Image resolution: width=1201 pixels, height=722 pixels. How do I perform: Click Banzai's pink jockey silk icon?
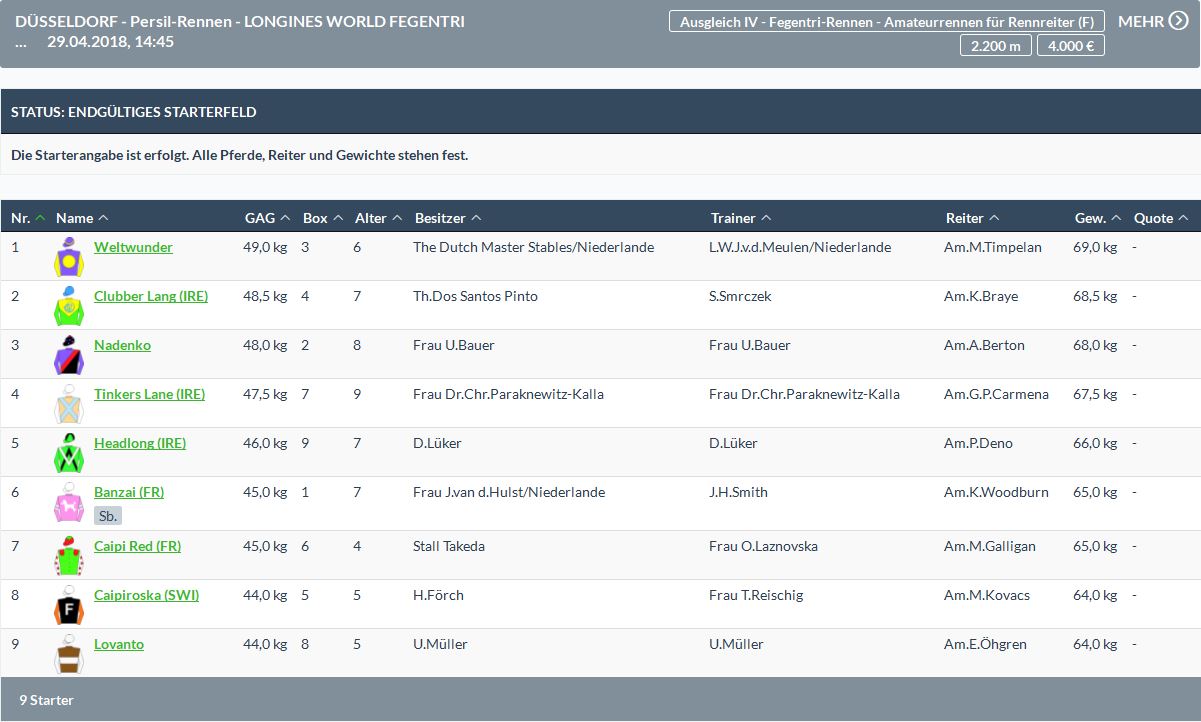(68, 502)
